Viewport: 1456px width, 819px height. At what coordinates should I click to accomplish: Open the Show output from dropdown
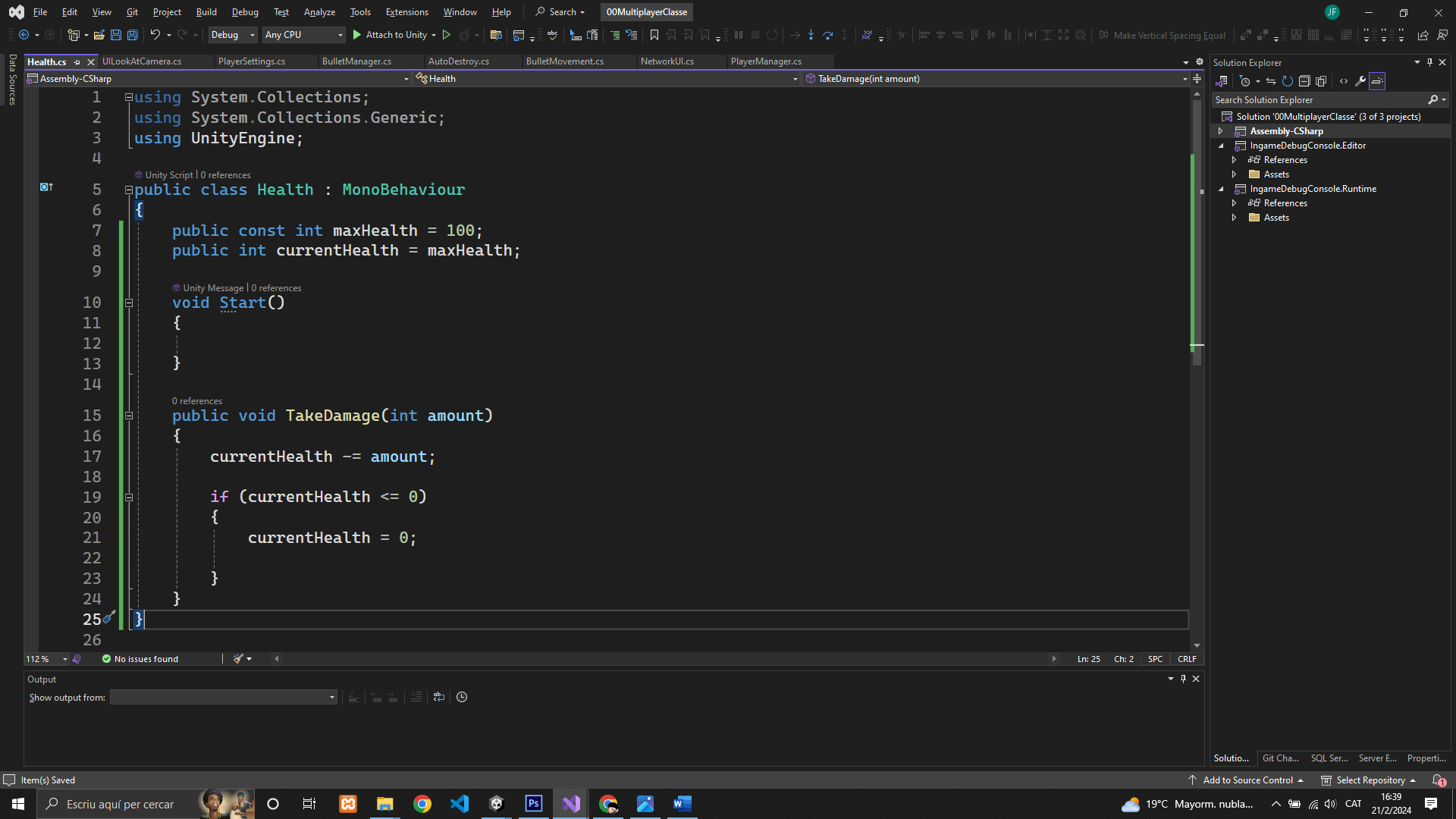pos(223,697)
